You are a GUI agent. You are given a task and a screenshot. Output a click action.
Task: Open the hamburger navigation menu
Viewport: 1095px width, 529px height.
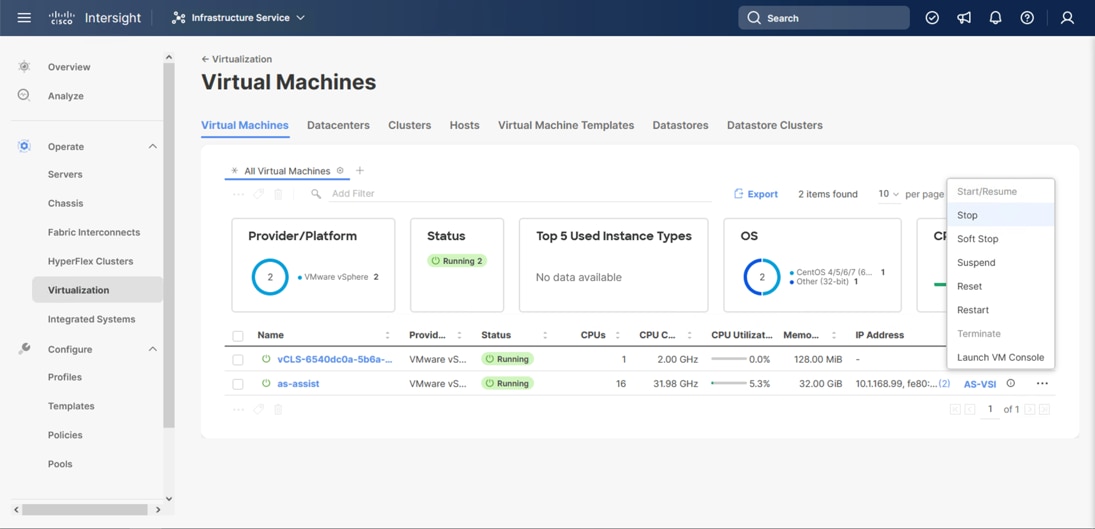pyautogui.click(x=24, y=18)
